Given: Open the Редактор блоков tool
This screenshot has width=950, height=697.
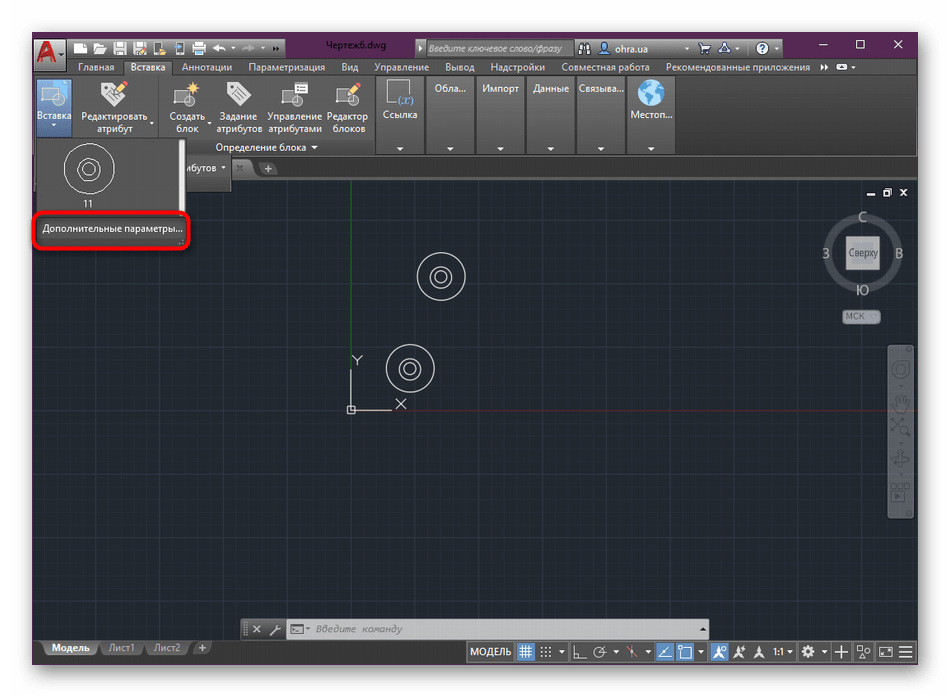Looking at the screenshot, I should coord(348,97).
